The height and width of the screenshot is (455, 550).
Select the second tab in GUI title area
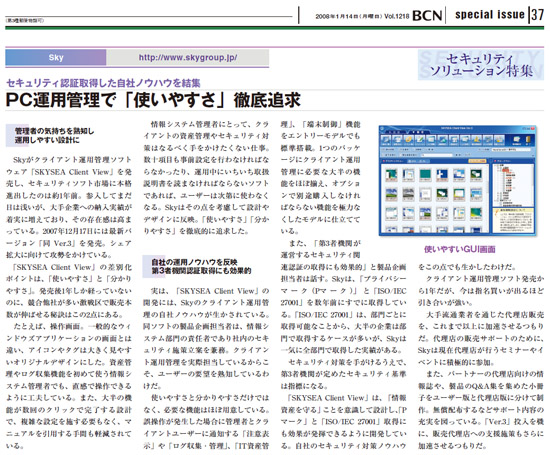[418, 132]
